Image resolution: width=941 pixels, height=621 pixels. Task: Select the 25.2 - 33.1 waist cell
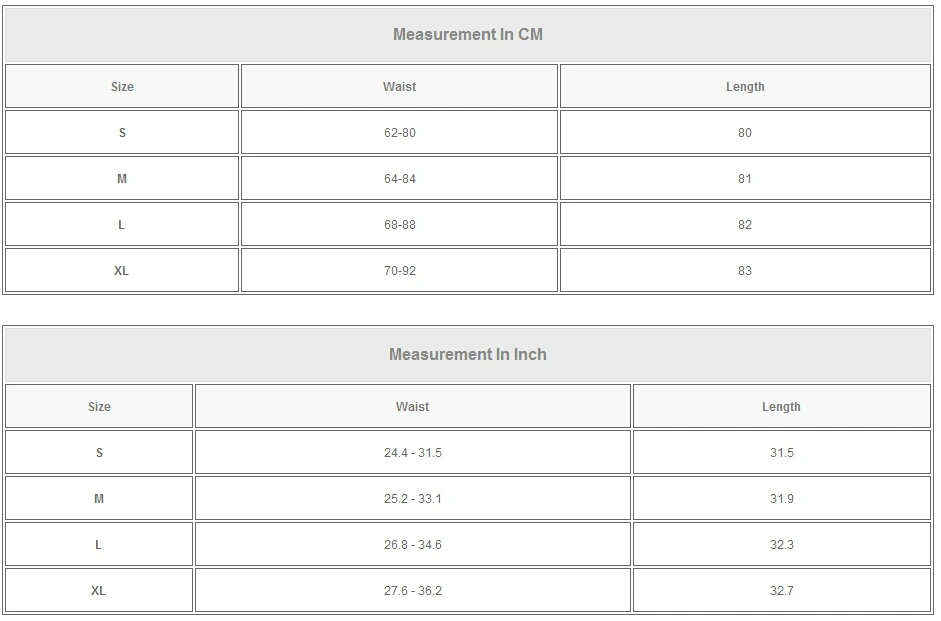click(x=412, y=499)
